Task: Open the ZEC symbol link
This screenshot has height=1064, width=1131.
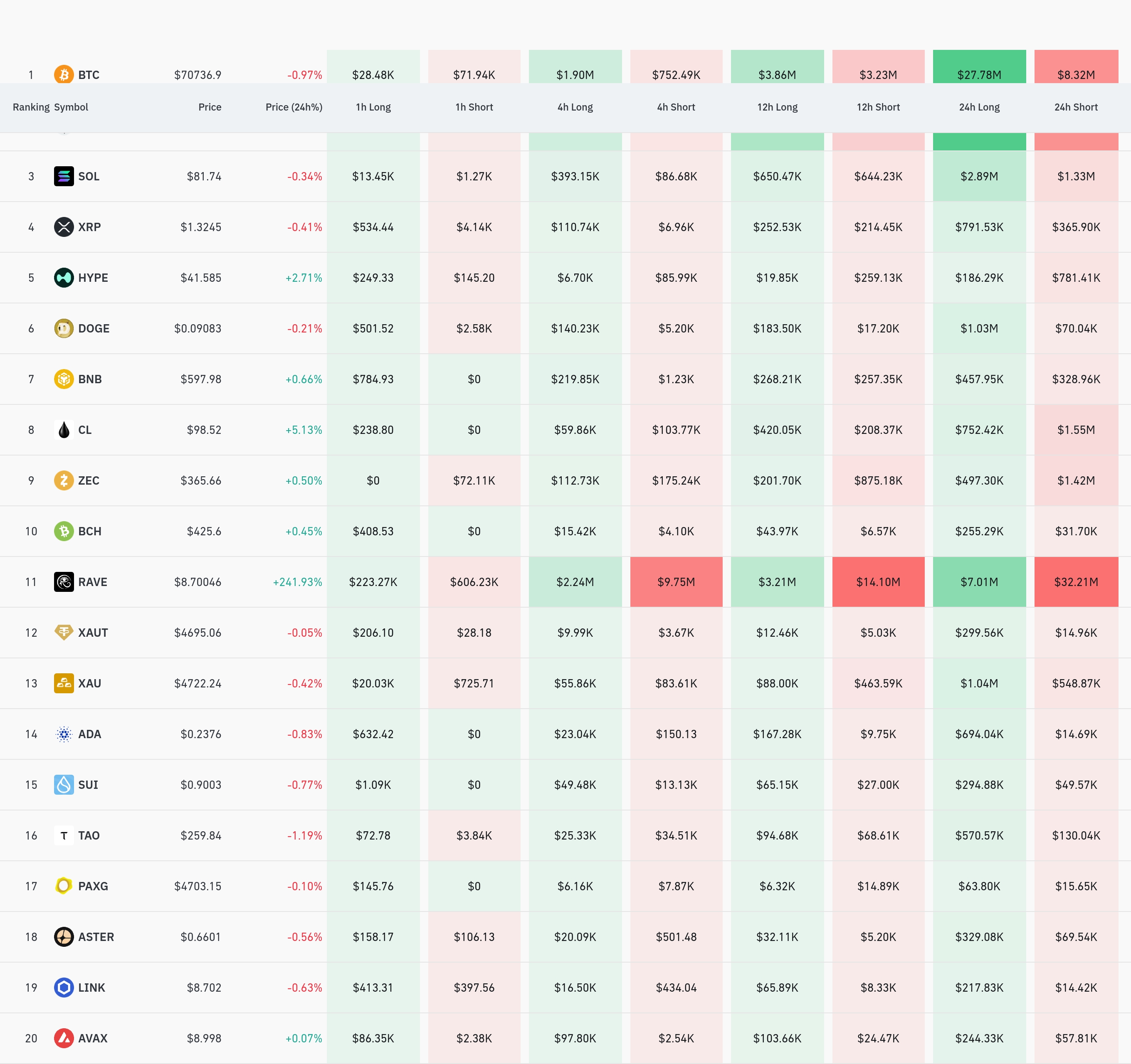Action: click(x=89, y=480)
